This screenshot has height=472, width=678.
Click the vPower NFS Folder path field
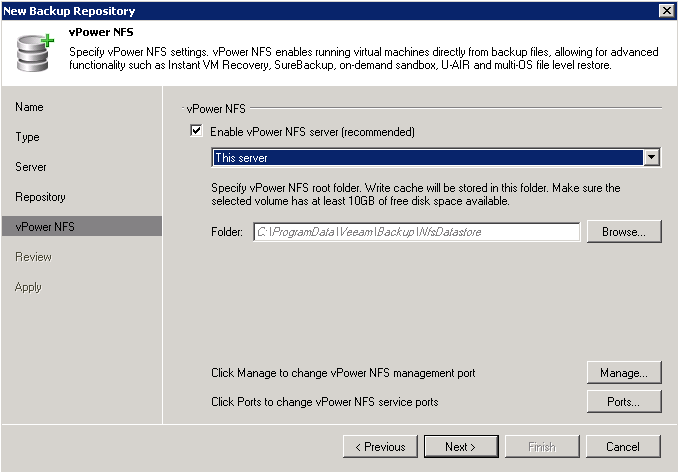click(x=416, y=232)
